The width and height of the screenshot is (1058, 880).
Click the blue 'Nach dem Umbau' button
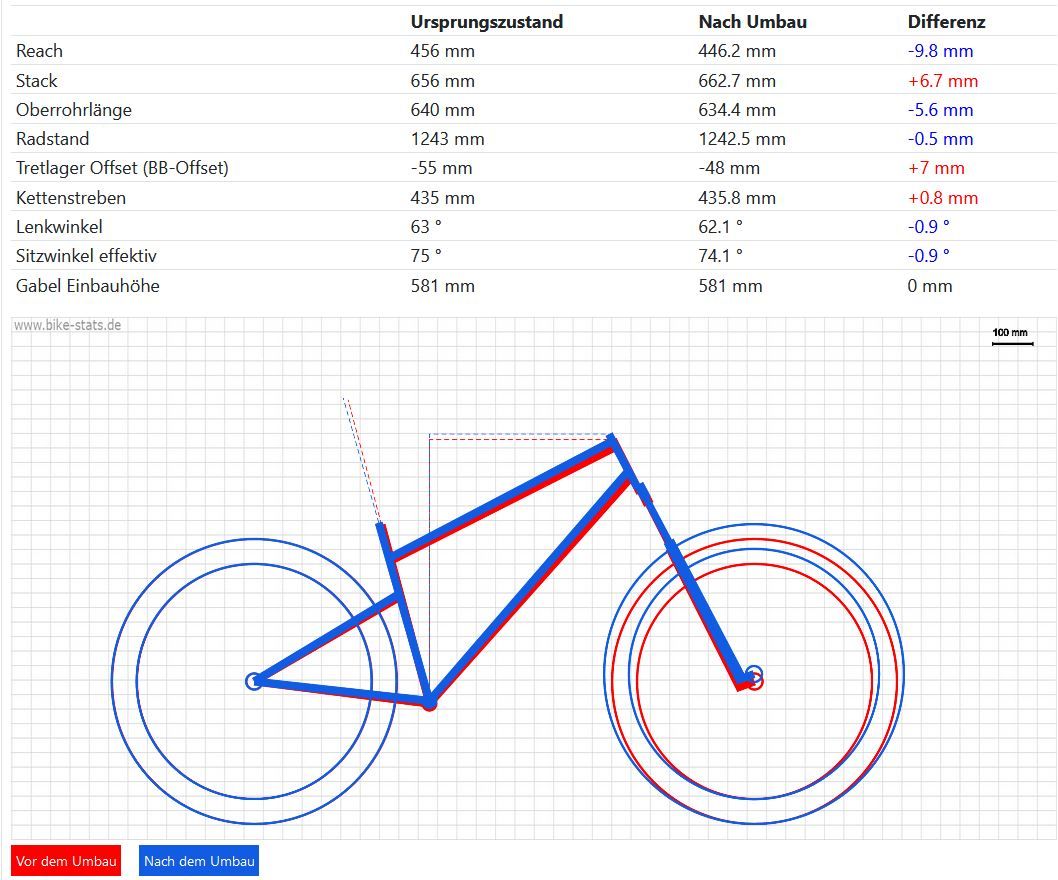click(199, 861)
